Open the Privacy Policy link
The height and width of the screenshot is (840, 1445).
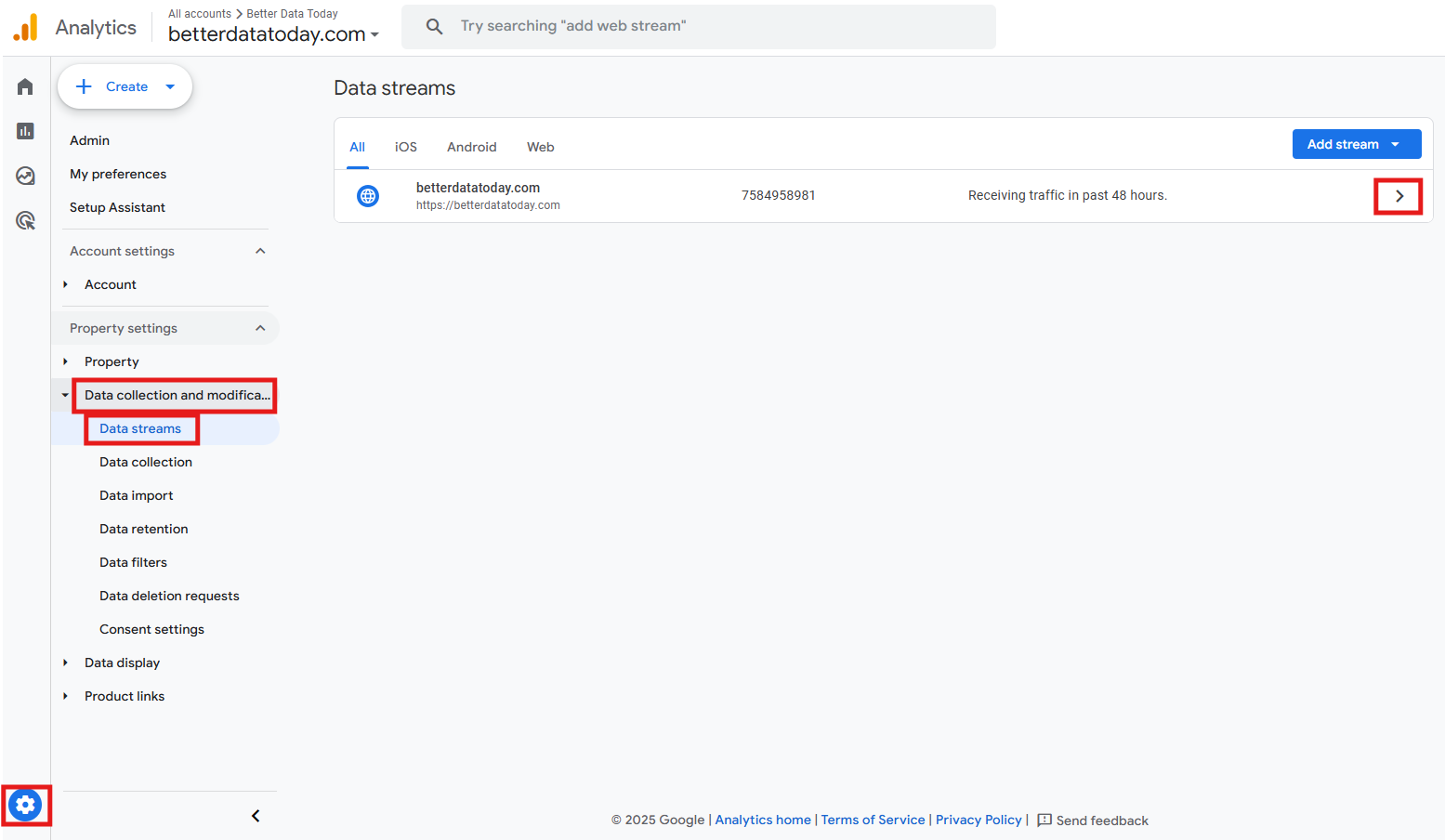pos(979,820)
